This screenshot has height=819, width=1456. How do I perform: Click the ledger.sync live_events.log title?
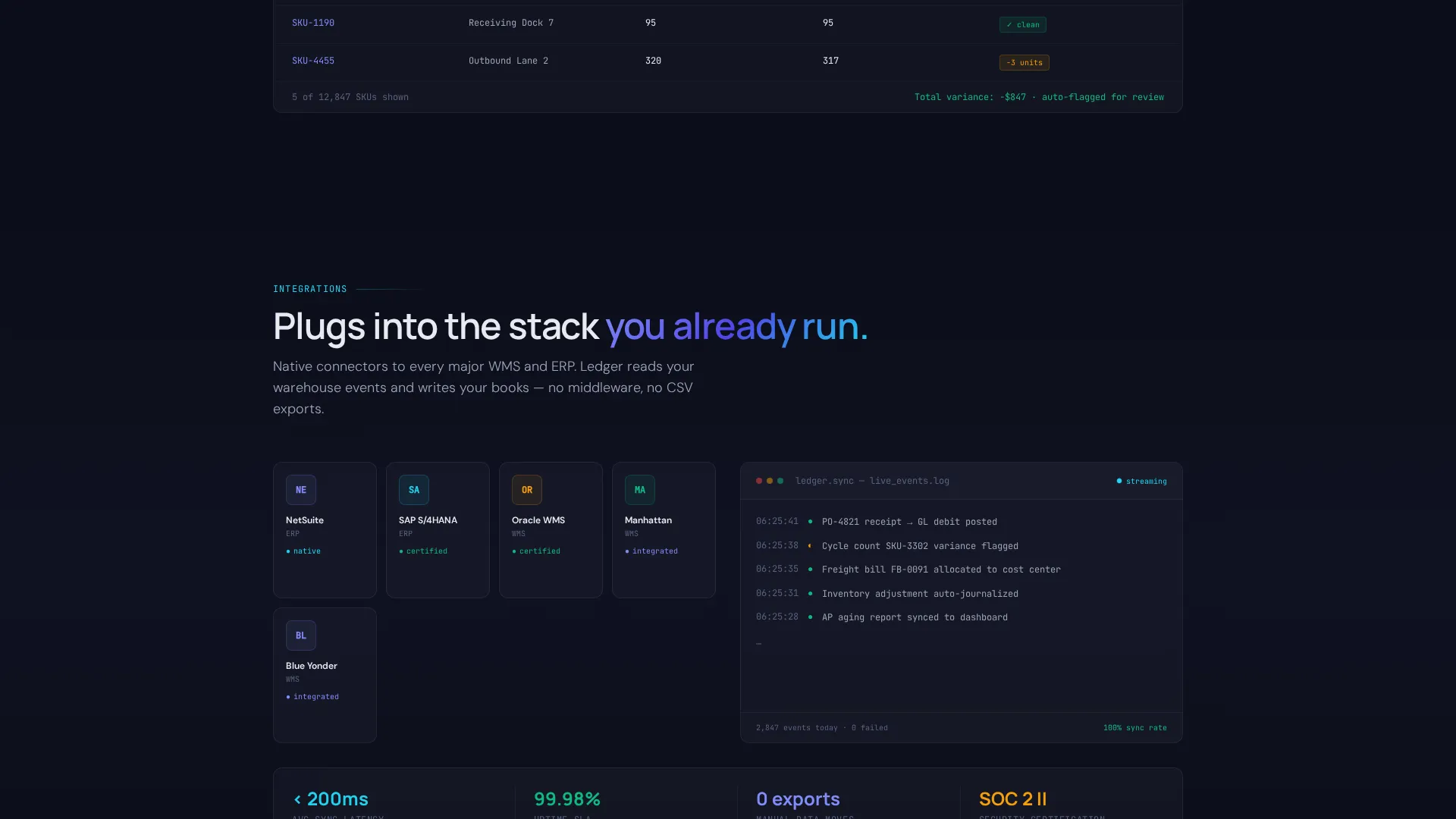[x=872, y=481]
